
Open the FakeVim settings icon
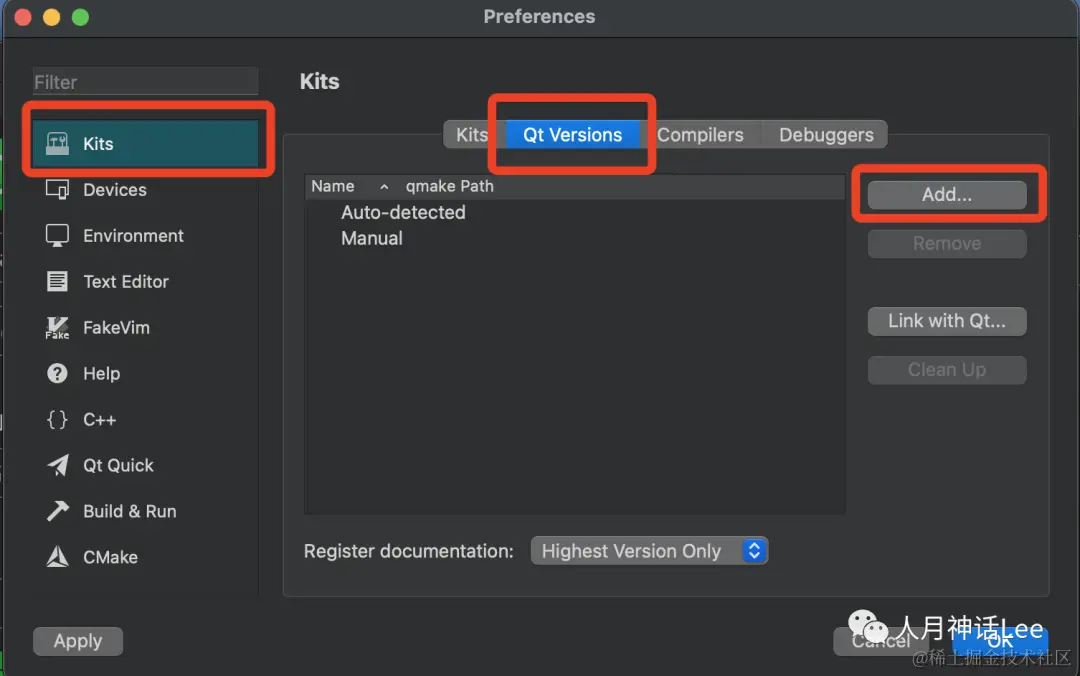click(x=57, y=327)
